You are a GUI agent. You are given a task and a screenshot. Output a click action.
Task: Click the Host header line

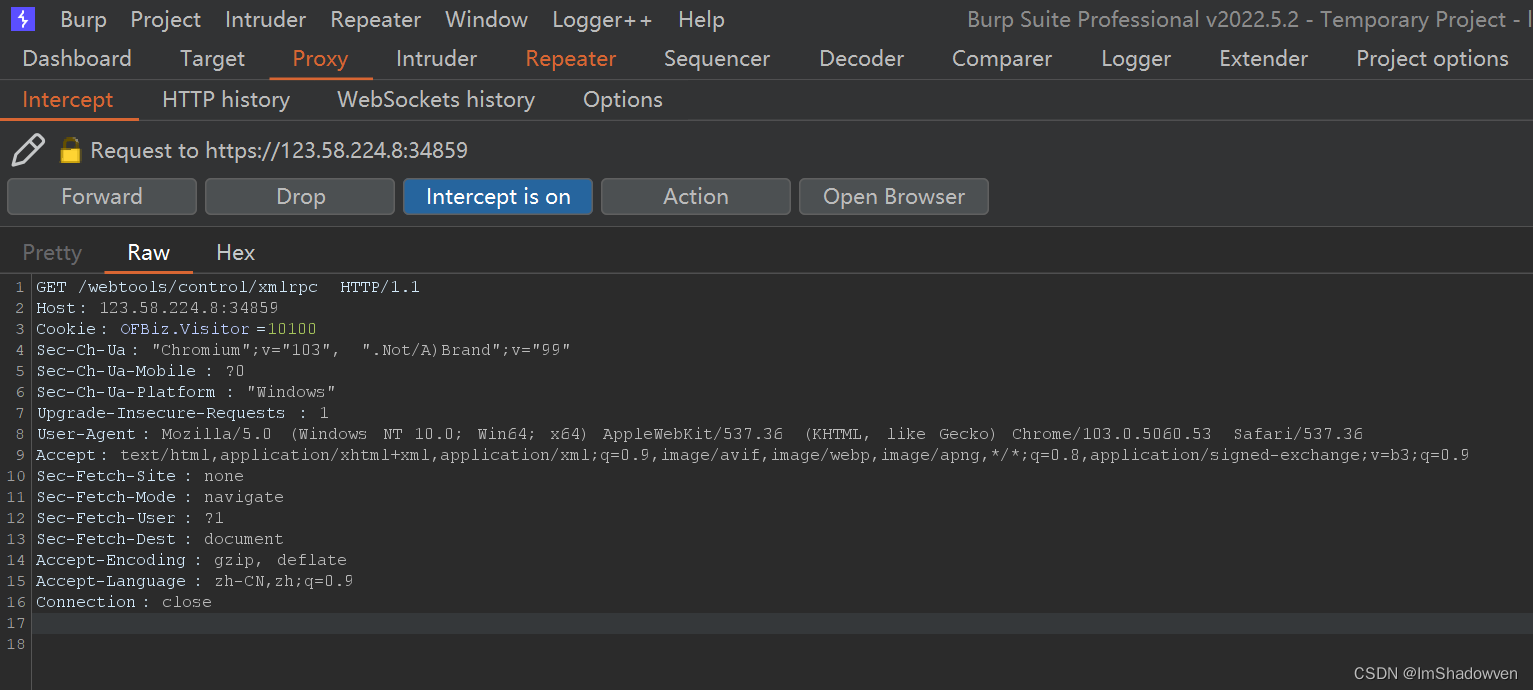(x=157, y=308)
